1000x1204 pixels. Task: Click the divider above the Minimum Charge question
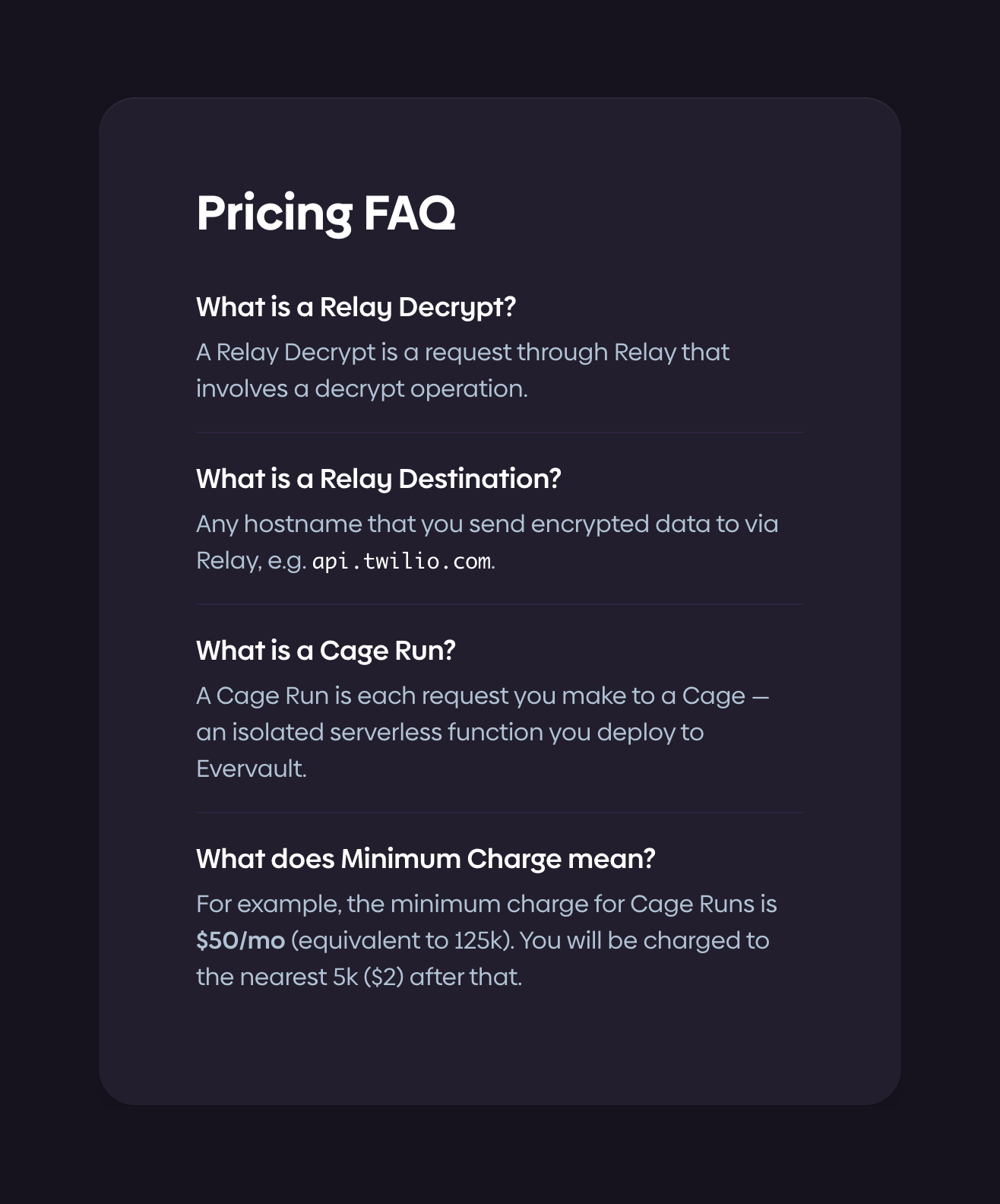click(x=500, y=813)
